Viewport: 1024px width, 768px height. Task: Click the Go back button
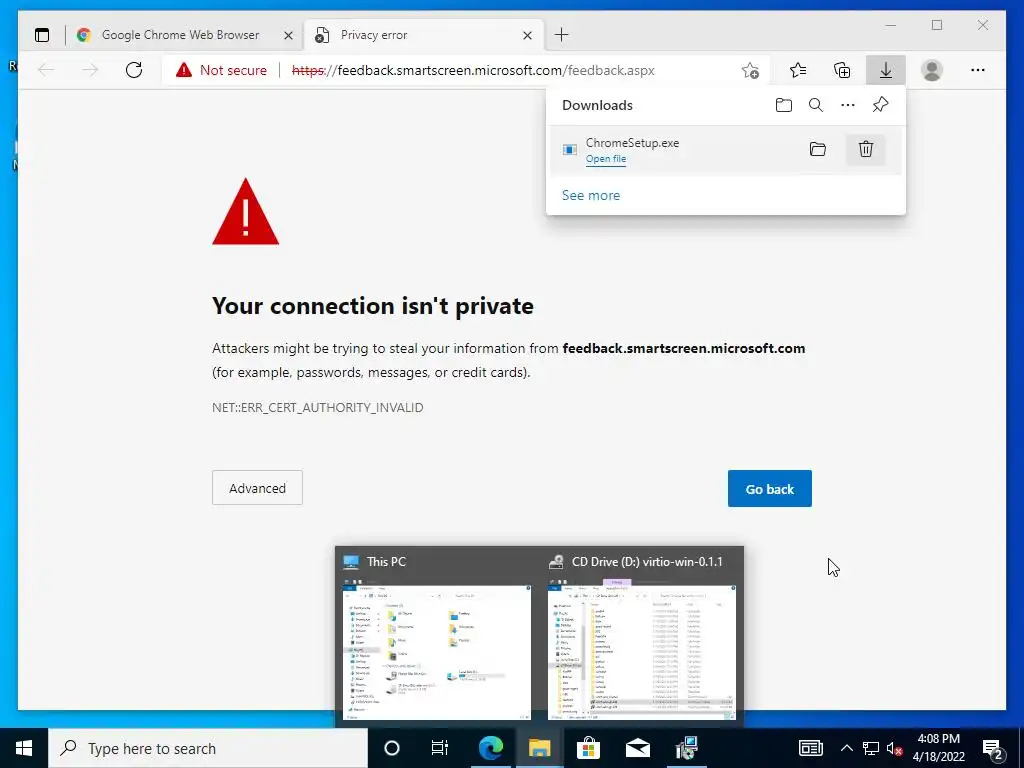click(x=769, y=488)
